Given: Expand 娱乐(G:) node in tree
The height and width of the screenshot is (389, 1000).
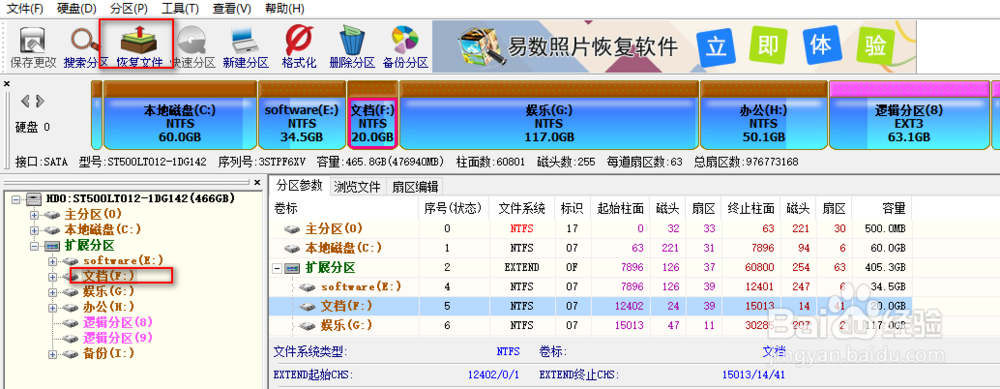Looking at the screenshot, I should click(x=52, y=292).
